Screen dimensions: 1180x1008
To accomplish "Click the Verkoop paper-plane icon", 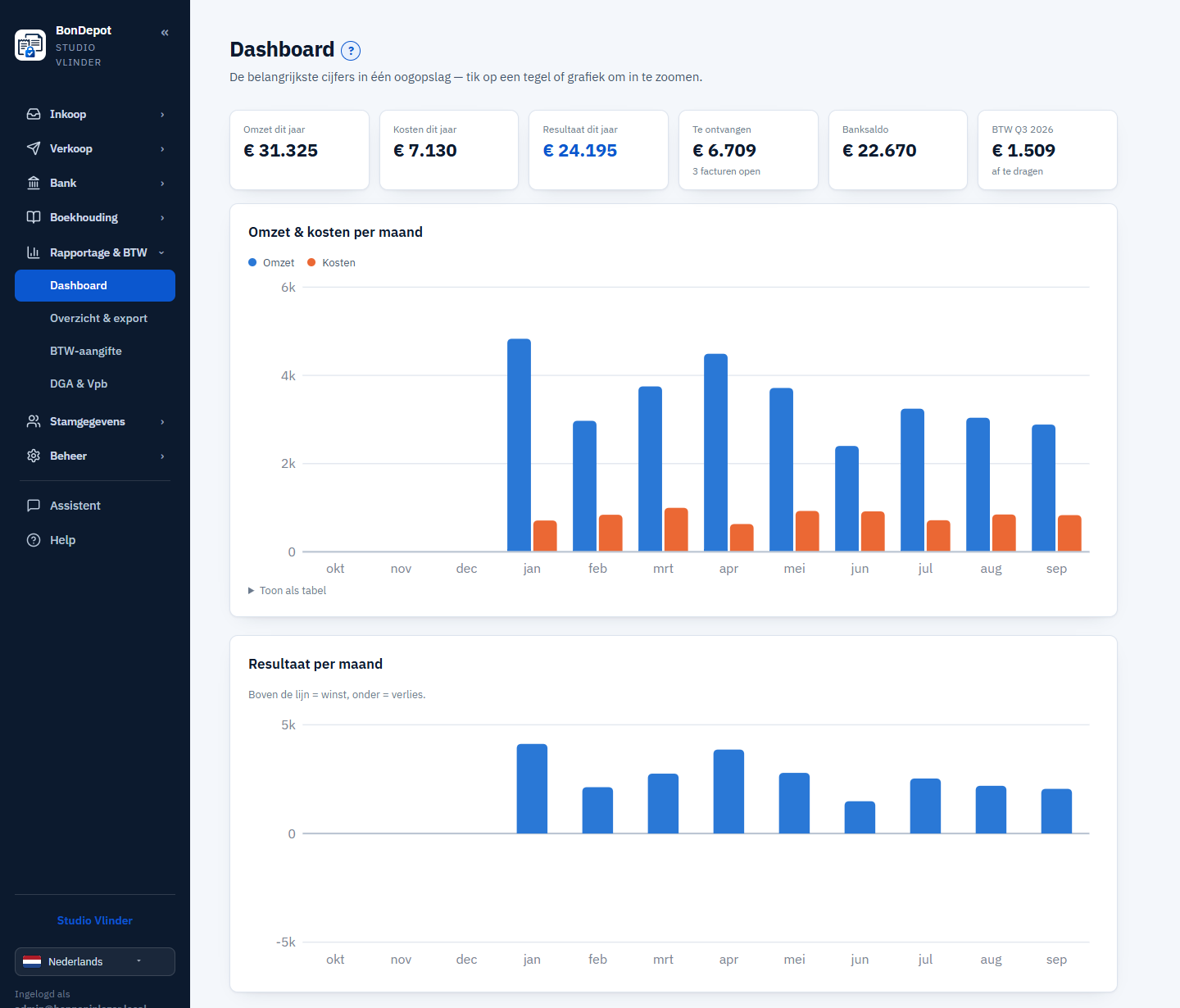I will tap(34, 148).
